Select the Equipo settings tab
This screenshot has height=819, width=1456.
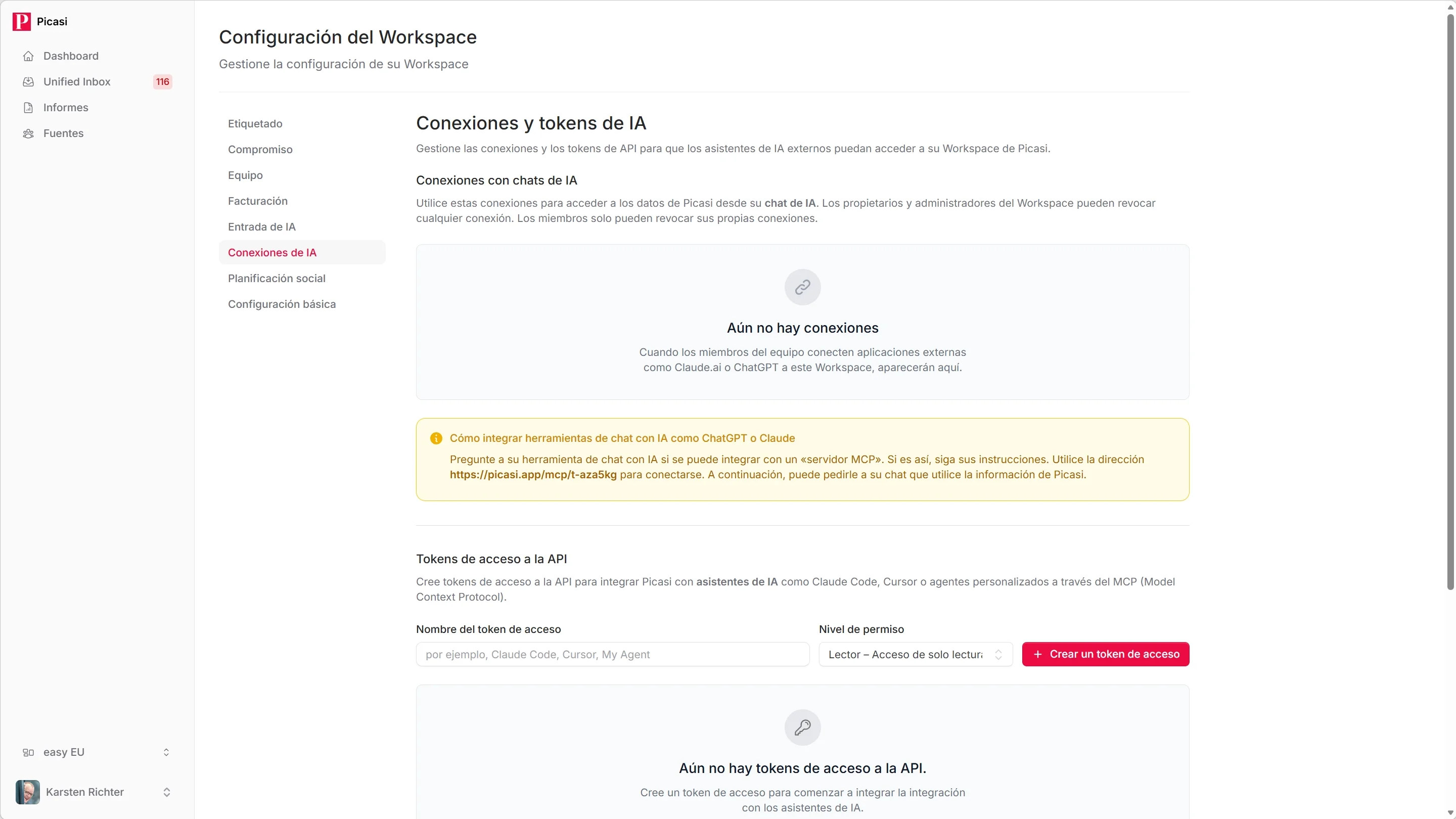[302, 175]
